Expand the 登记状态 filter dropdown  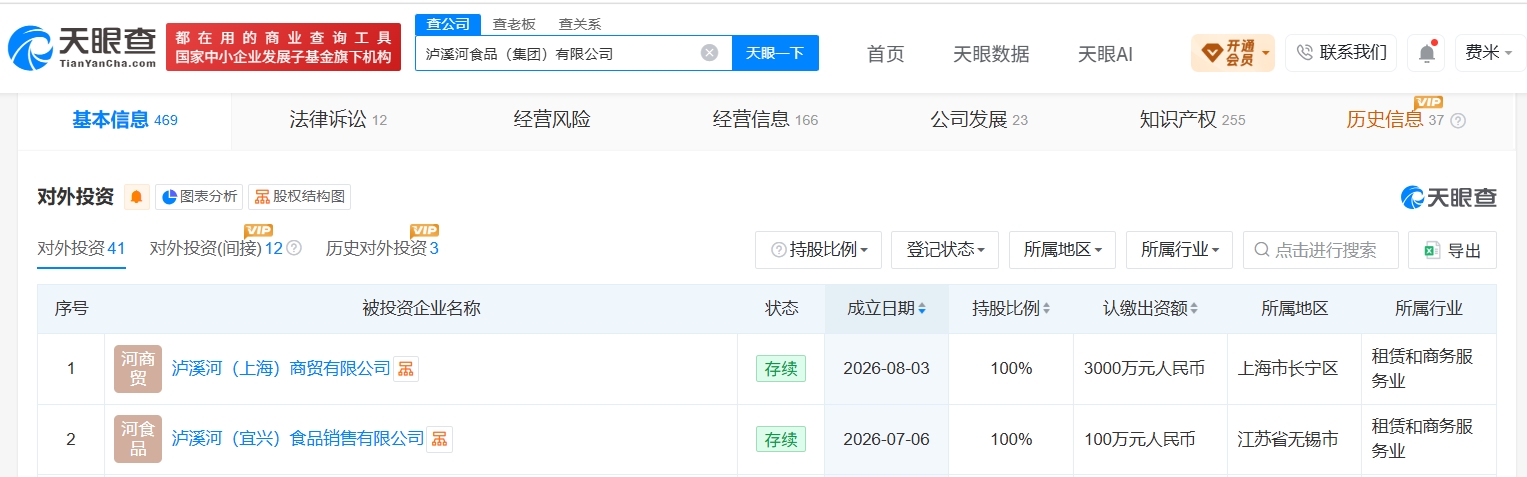pos(945,250)
